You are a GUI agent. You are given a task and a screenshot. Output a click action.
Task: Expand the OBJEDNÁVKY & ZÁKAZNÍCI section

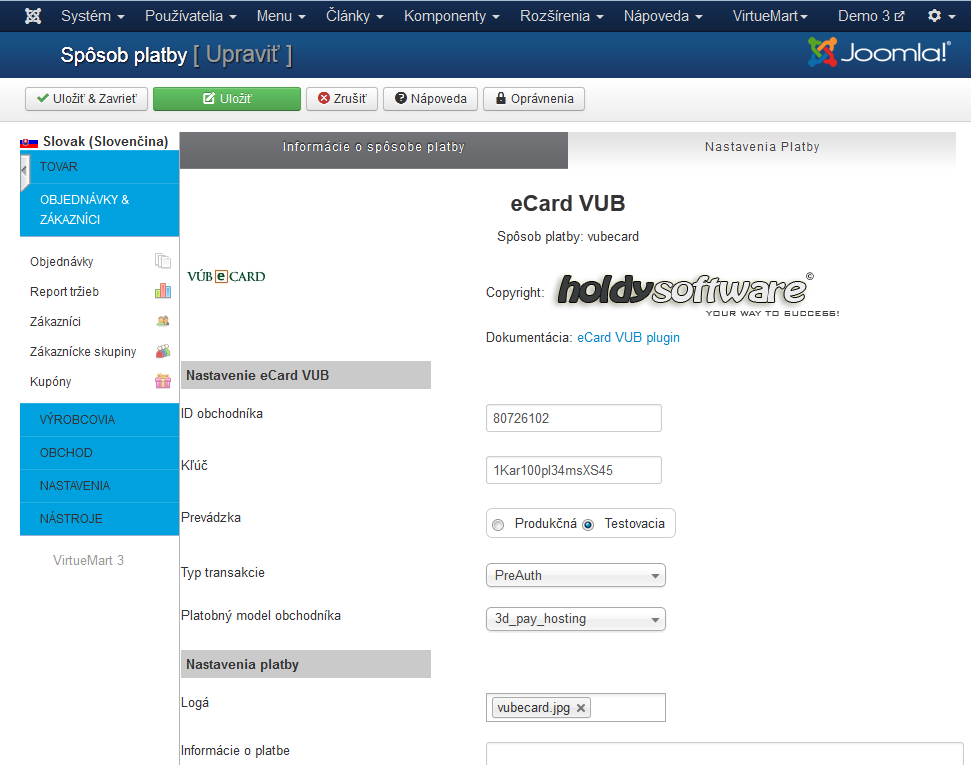click(99, 209)
